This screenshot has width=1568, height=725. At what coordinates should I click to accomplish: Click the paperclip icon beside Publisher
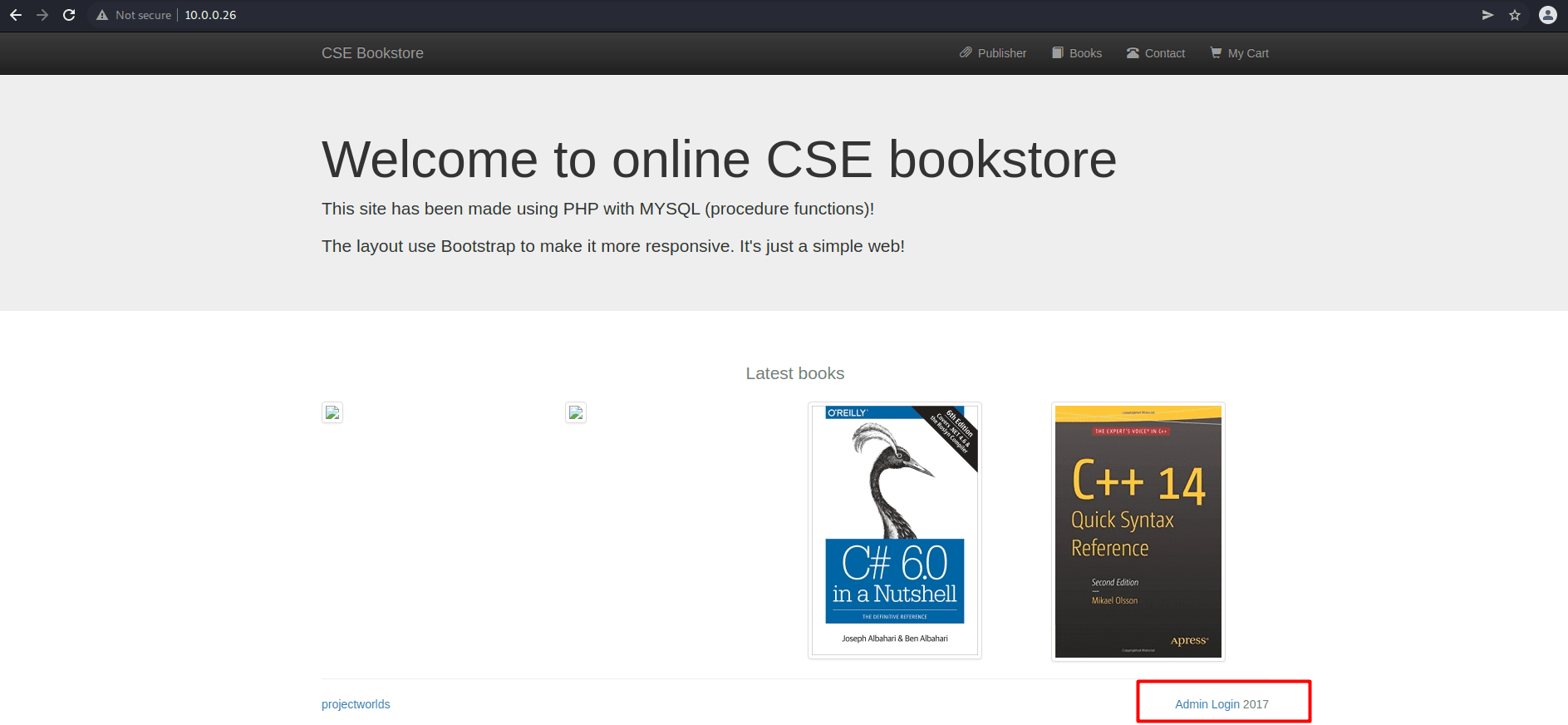click(x=966, y=52)
